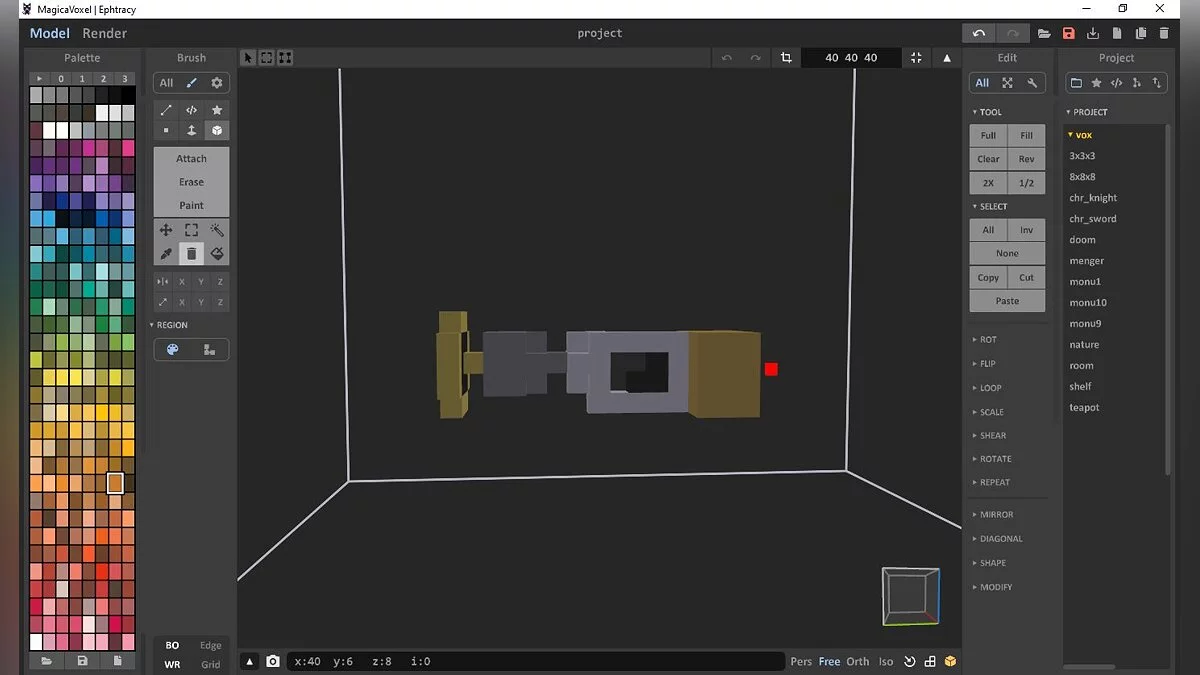The width and height of the screenshot is (1200, 675).
Task: Expand the MIRROR section
Action: point(995,515)
